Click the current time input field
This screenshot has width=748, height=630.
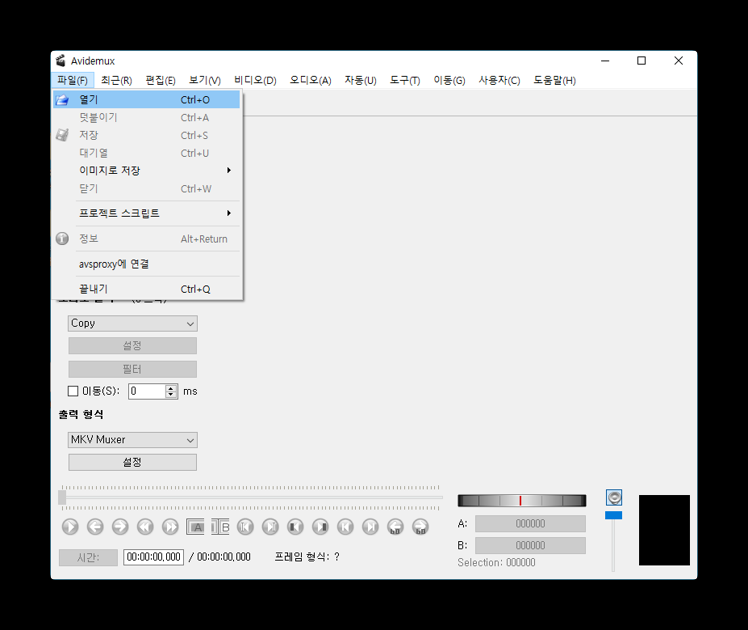point(154,557)
